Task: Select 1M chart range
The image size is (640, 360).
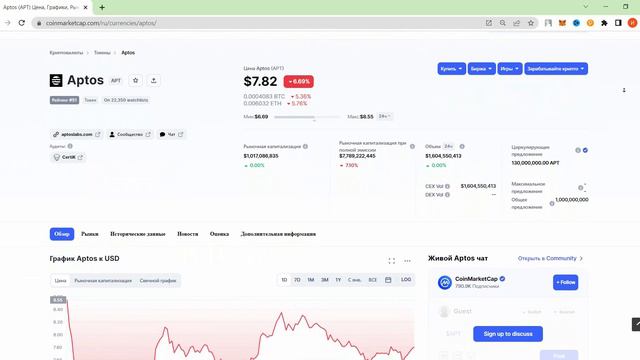Action: click(311, 280)
